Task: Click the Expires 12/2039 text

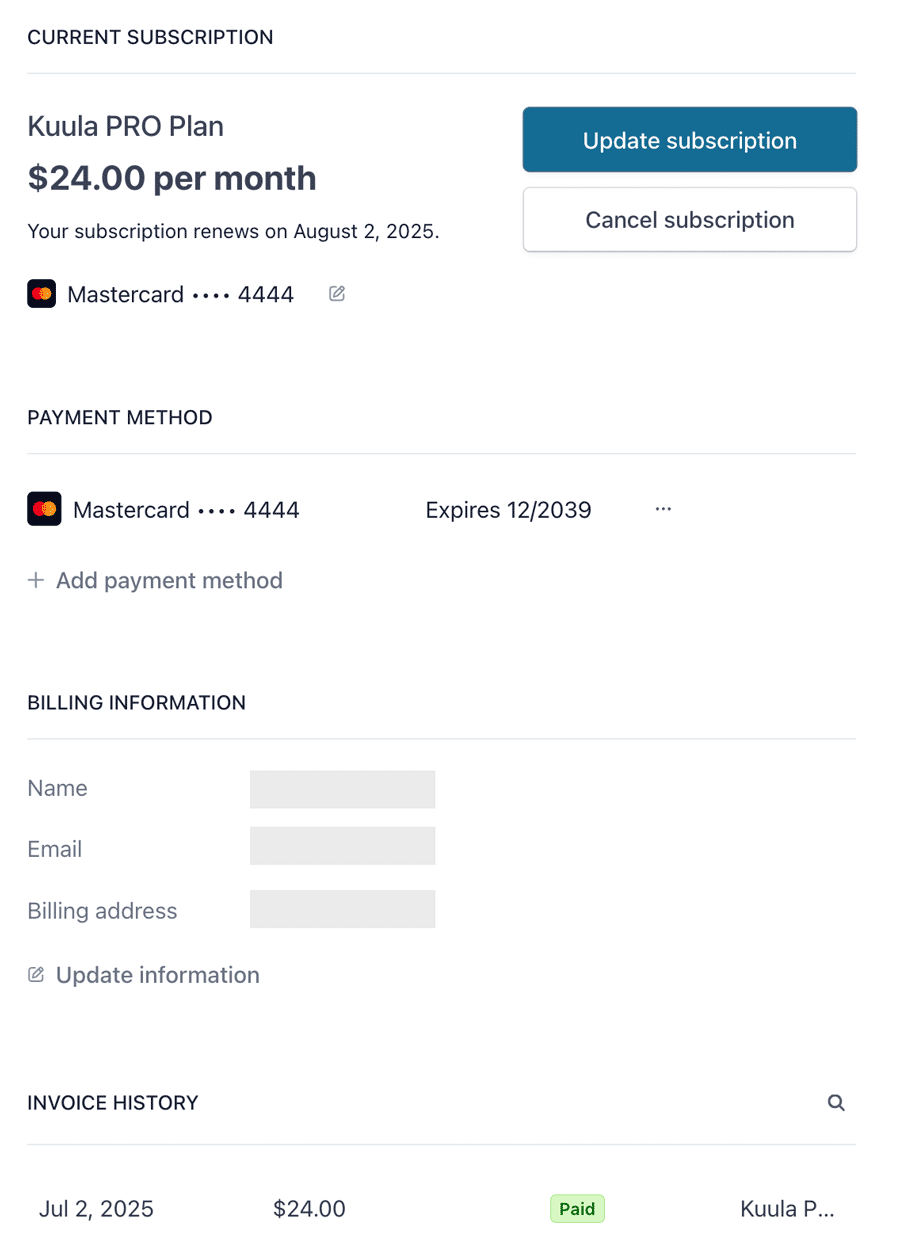Action: click(508, 510)
